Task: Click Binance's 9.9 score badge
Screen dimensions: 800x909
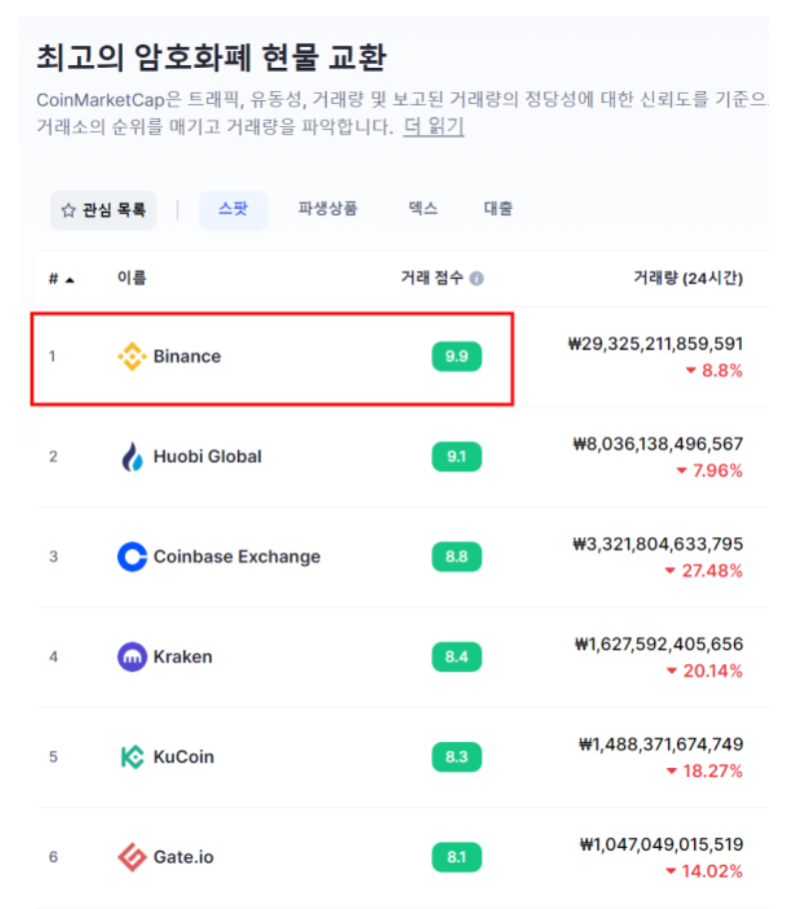Action: pos(457,356)
